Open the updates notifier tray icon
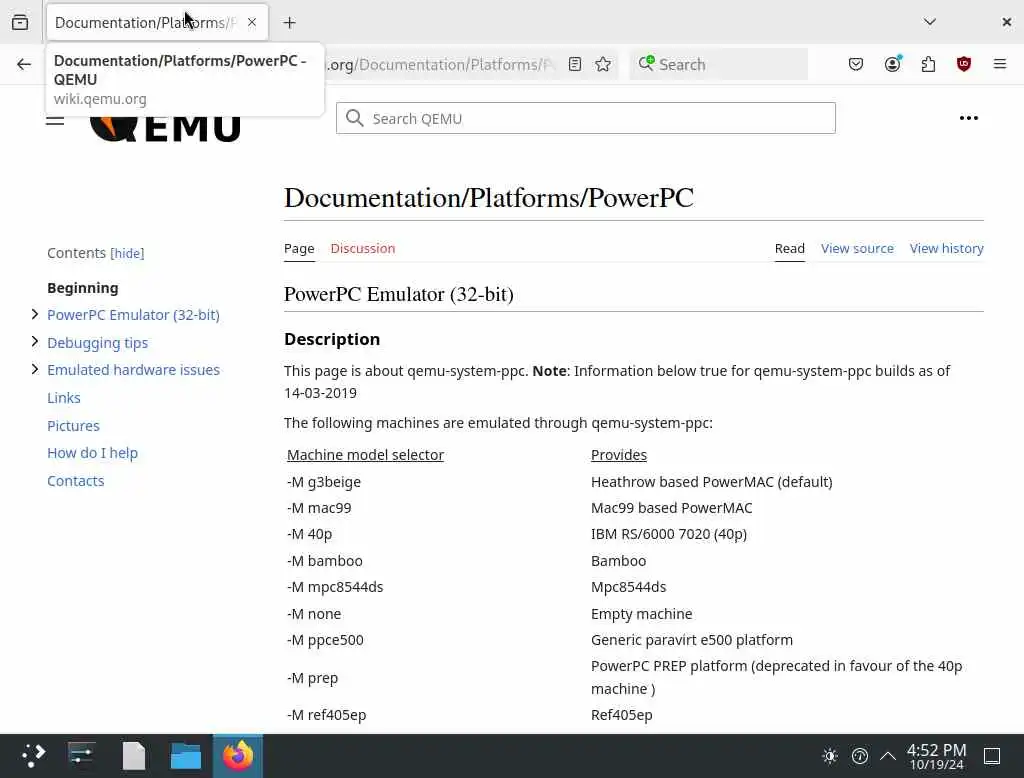This screenshot has width=1024, height=778. (x=859, y=756)
